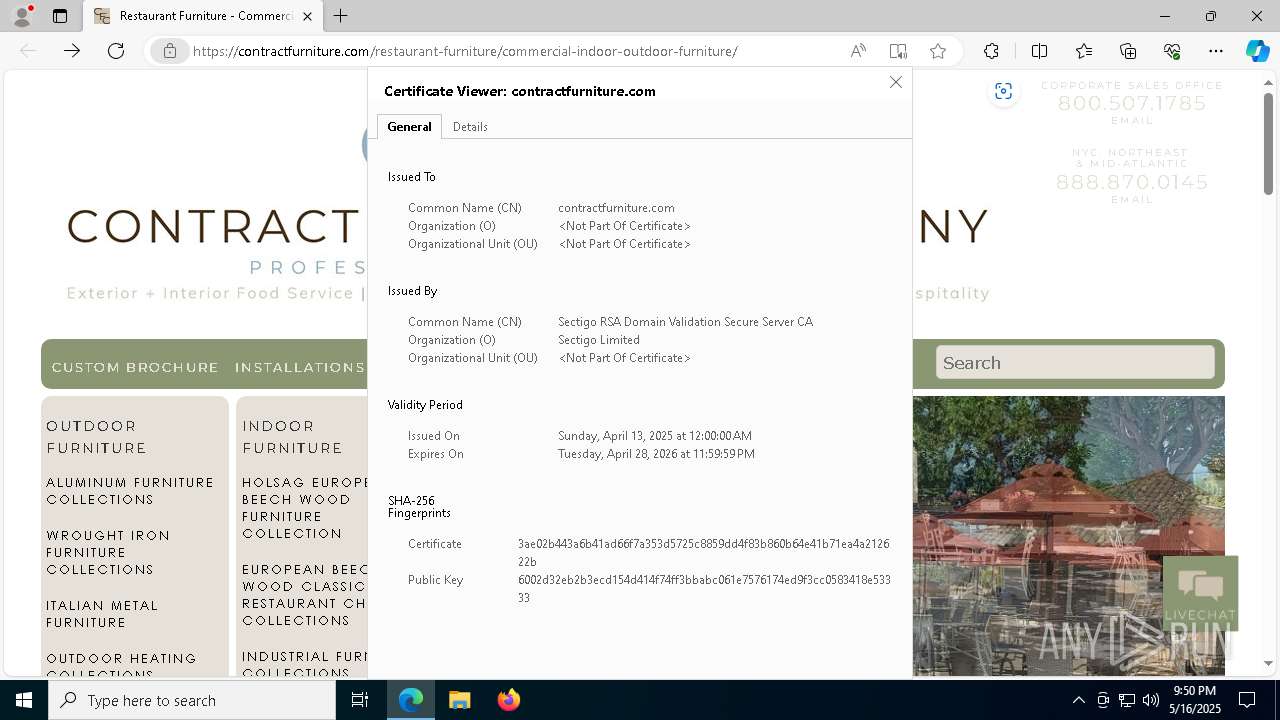Call NYC Northeast number 888.870.0145
Image resolution: width=1280 pixels, height=720 pixels.
[1132, 182]
